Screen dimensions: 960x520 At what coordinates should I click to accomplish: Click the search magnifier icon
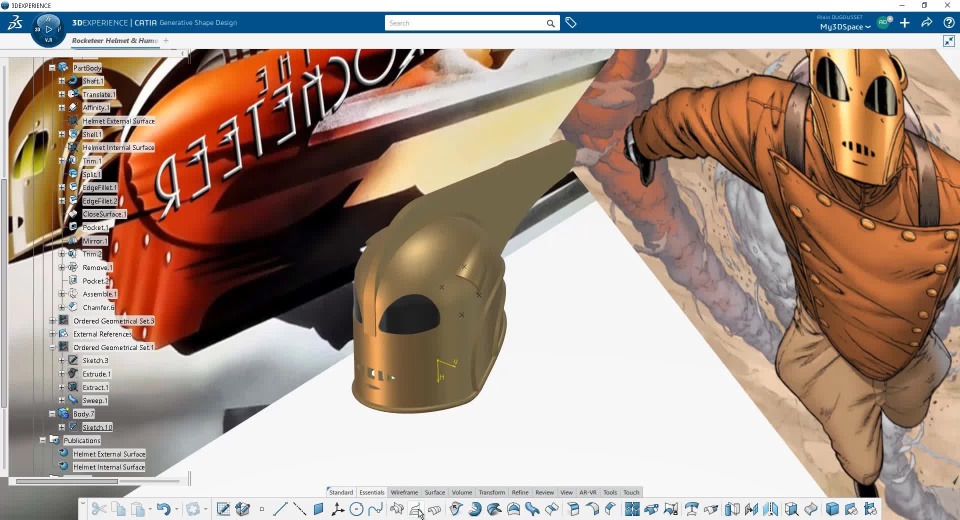(x=550, y=23)
